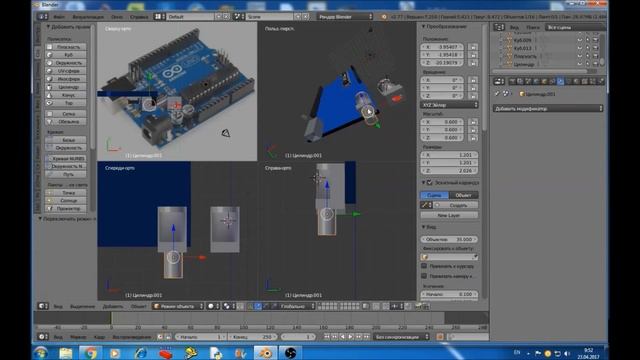Add a Куб (cube) primitive

[x=66, y=55]
